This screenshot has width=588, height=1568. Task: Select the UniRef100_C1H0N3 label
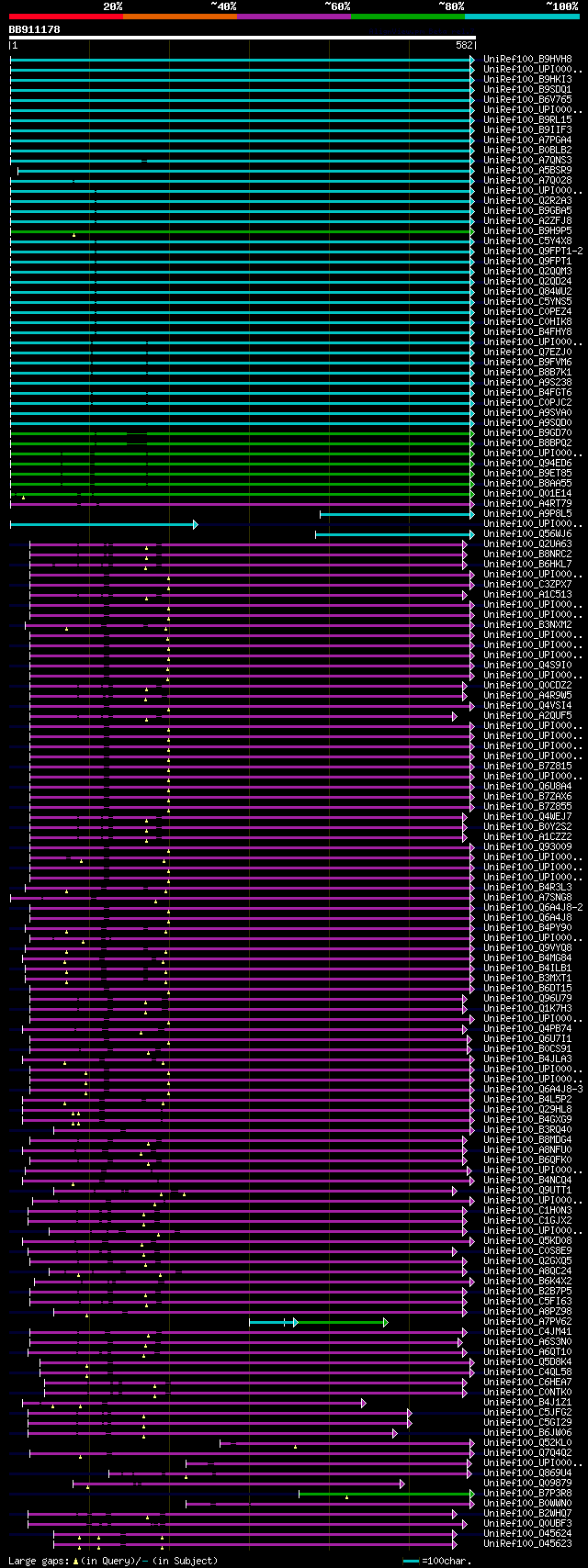(527, 1210)
